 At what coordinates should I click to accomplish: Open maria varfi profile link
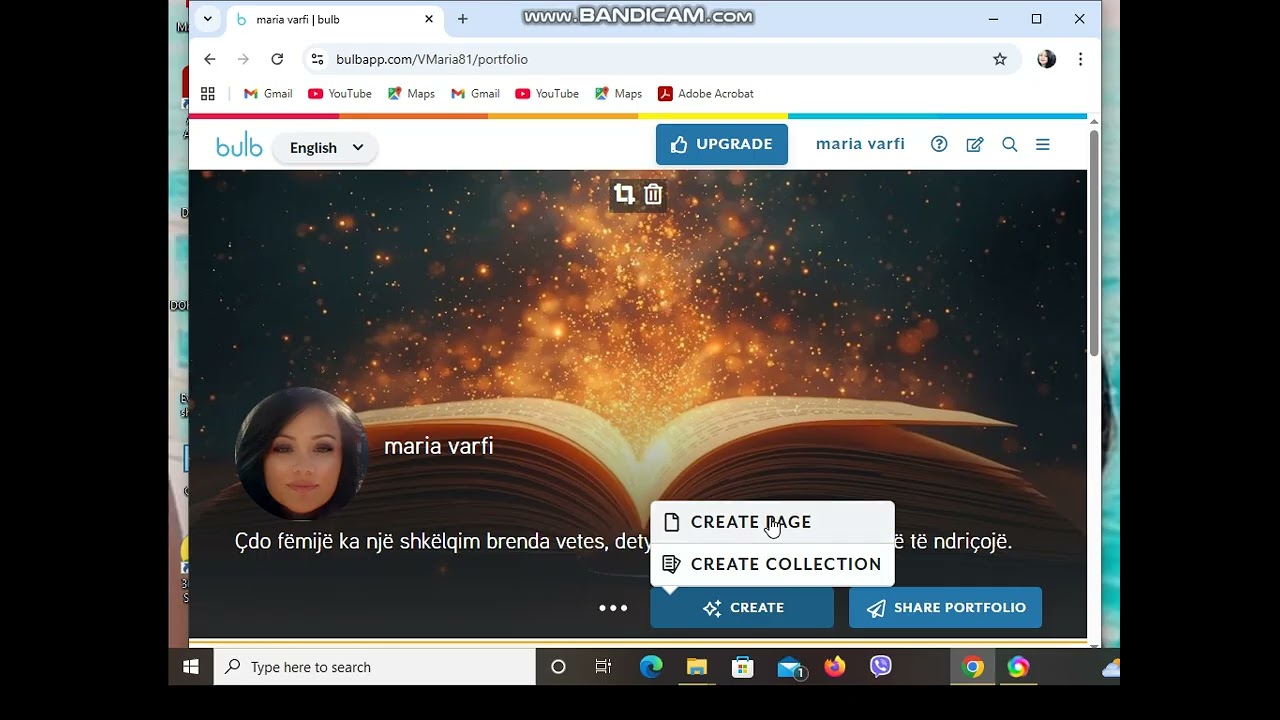tap(860, 144)
